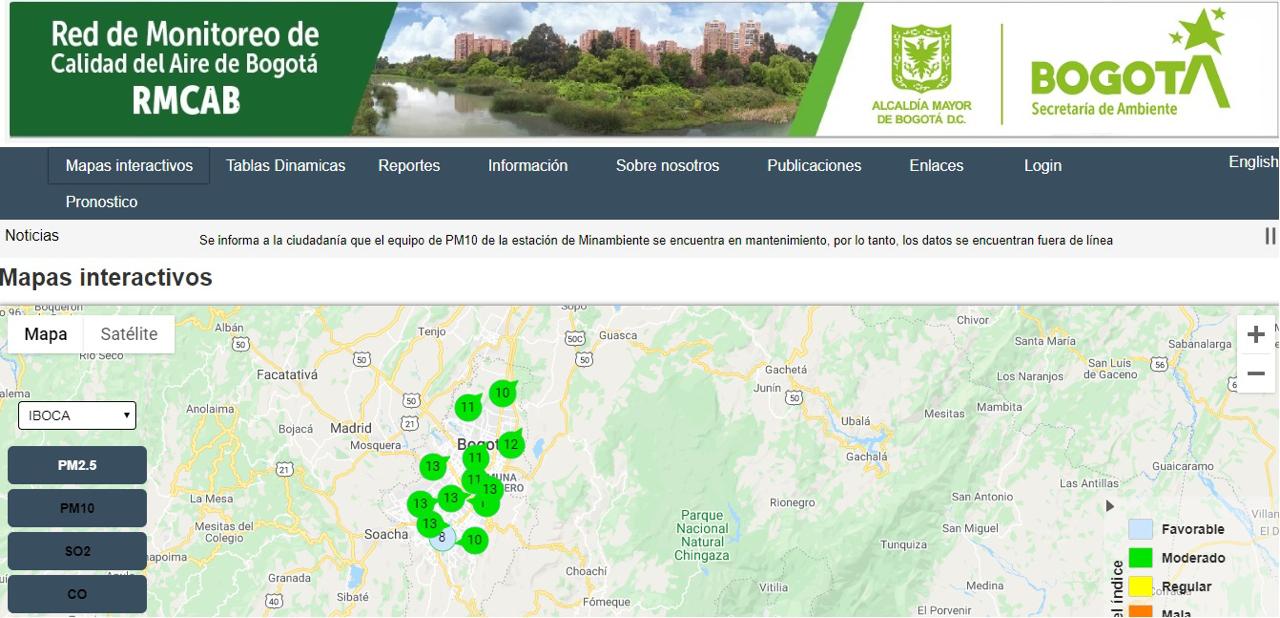
Task: Open the IBOCA index dropdown
Action: click(77, 415)
